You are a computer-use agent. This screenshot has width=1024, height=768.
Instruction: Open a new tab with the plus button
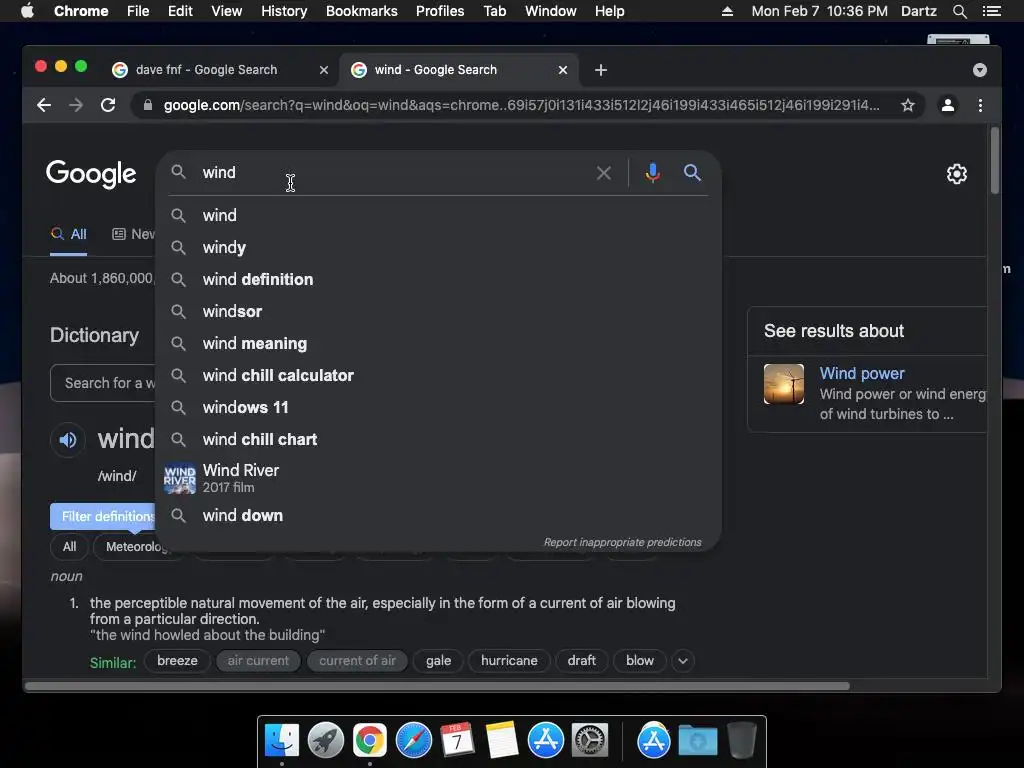pyautogui.click(x=601, y=70)
